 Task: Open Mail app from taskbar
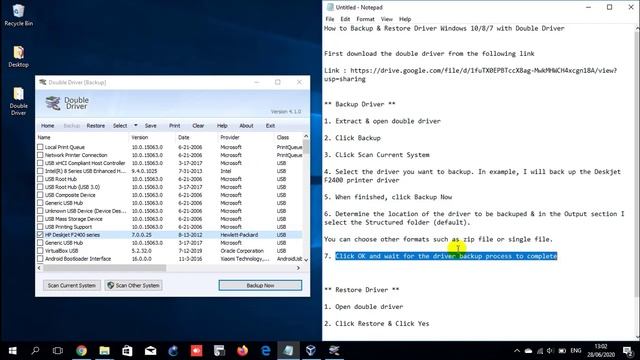point(151,351)
